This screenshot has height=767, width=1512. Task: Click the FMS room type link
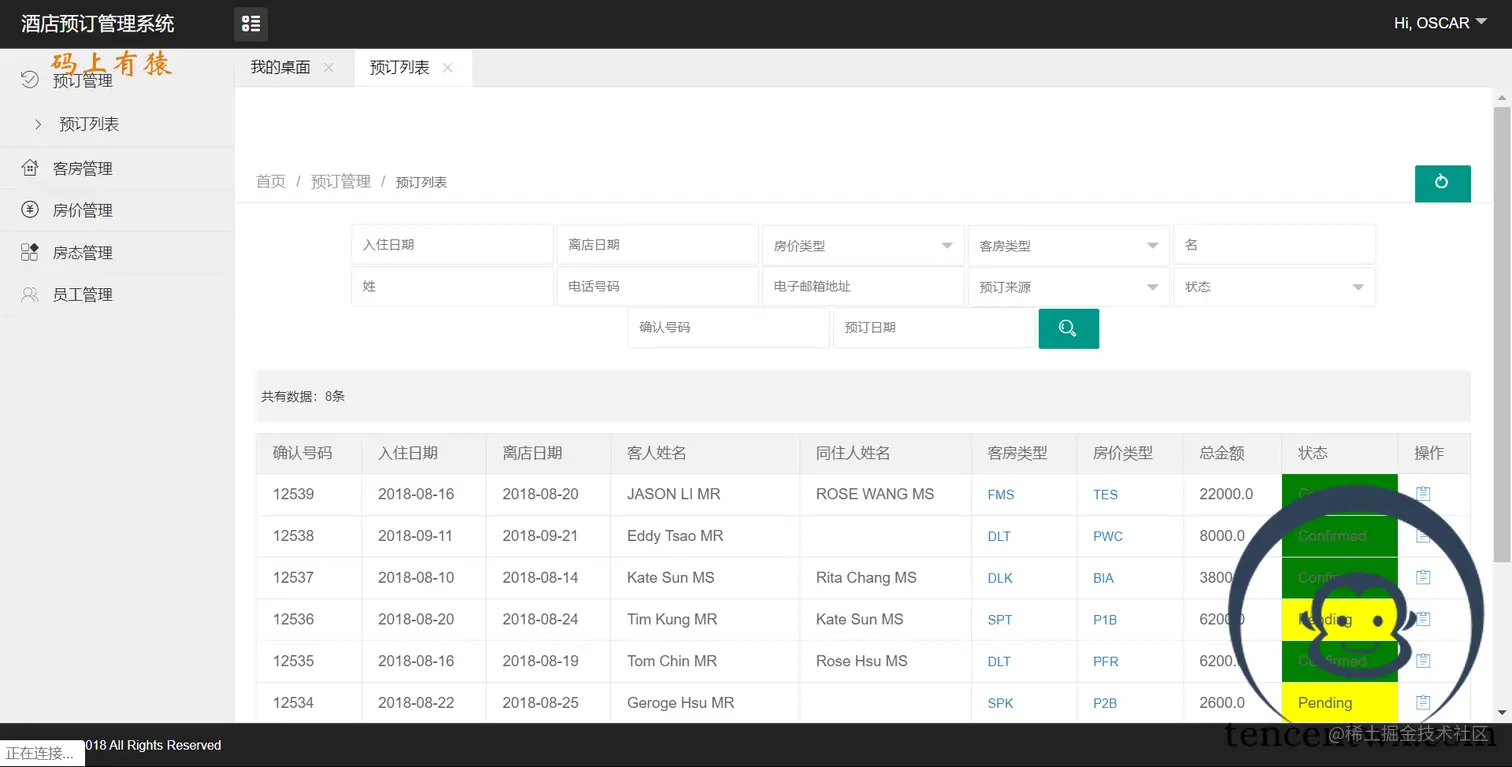tap(1000, 494)
